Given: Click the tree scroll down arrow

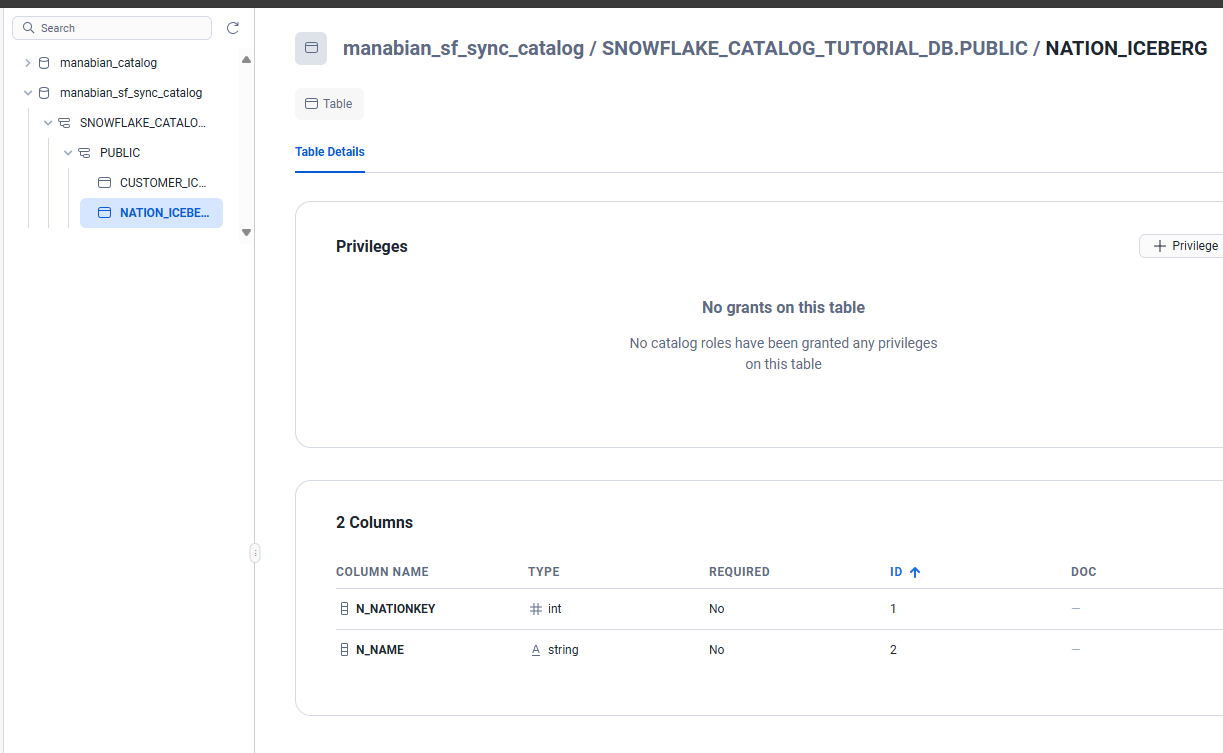Looking at the screenshot, I should click(246, 232).
